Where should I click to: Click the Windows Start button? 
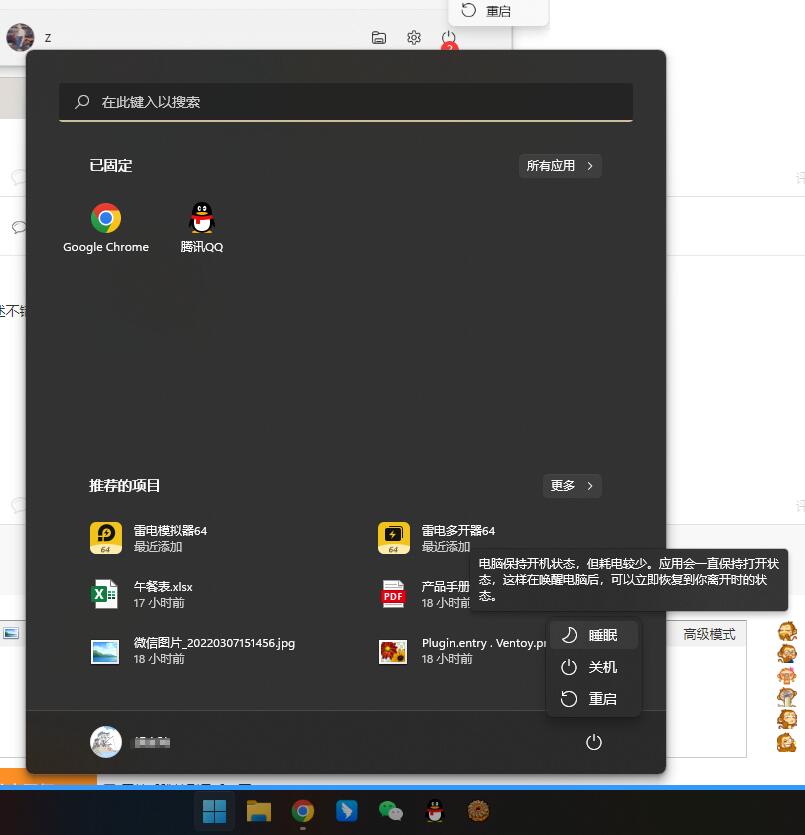pos(214,811)
